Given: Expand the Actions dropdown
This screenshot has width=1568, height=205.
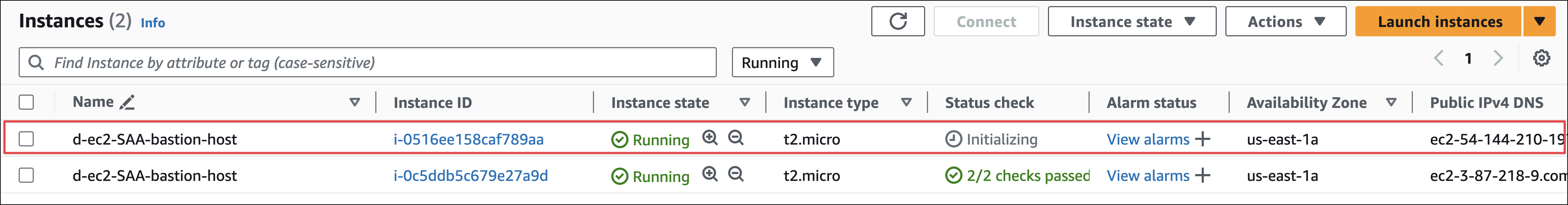Looking at the screenshot, I should (1285, 21).
